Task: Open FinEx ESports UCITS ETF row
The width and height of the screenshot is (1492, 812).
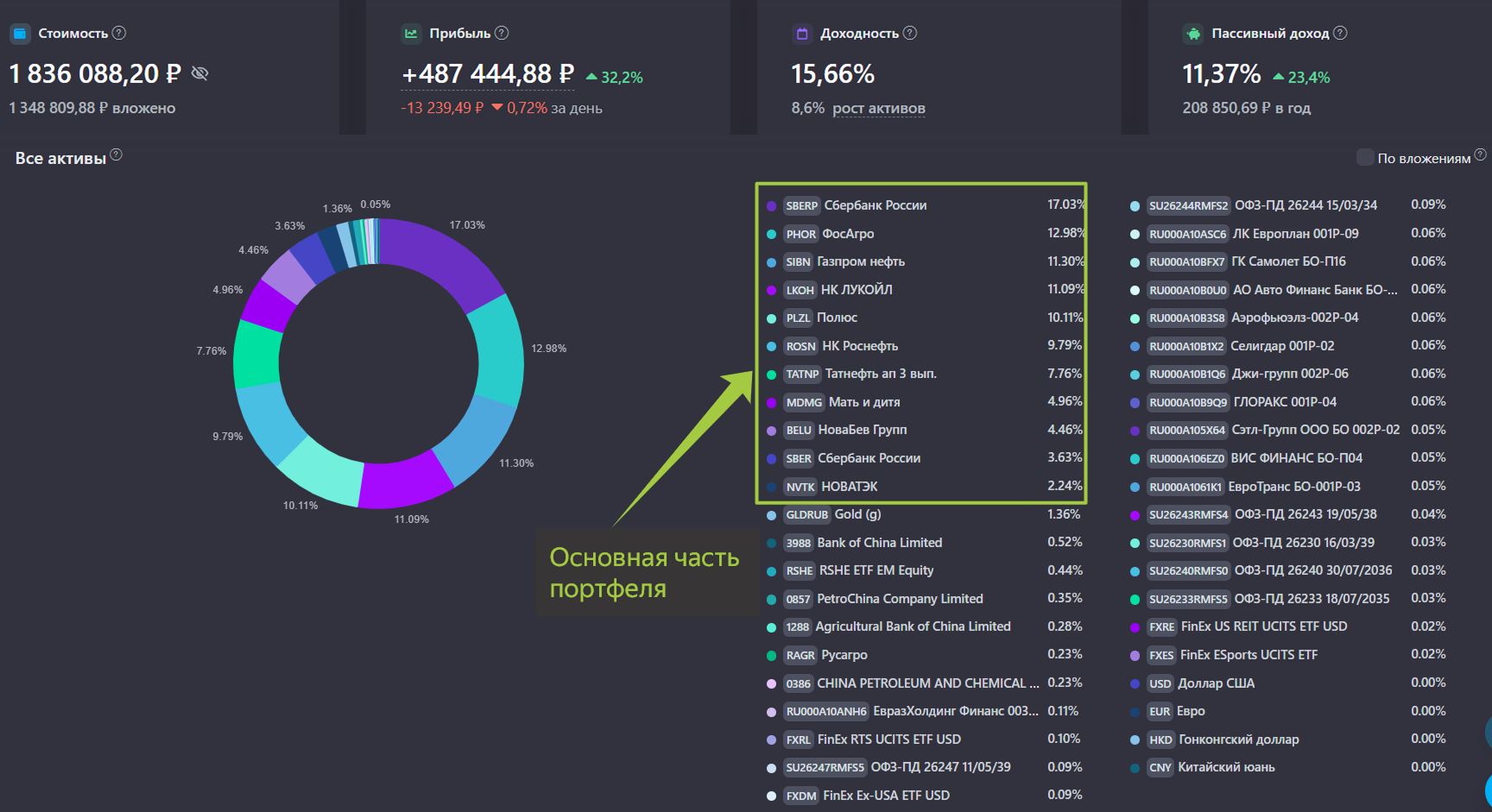Action: (x=1287, y=655)
